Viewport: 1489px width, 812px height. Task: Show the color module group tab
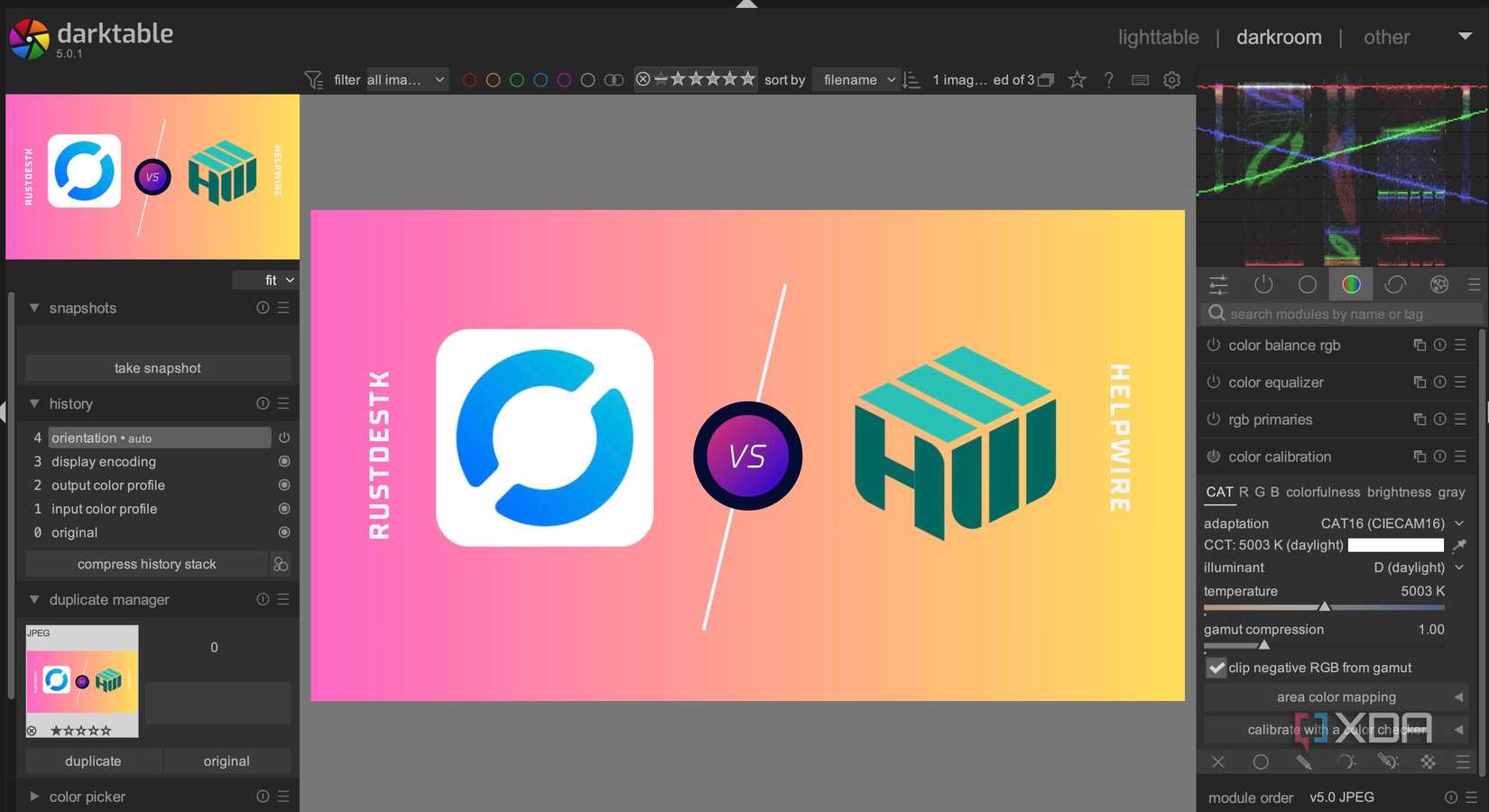[x=1351, y=284]
